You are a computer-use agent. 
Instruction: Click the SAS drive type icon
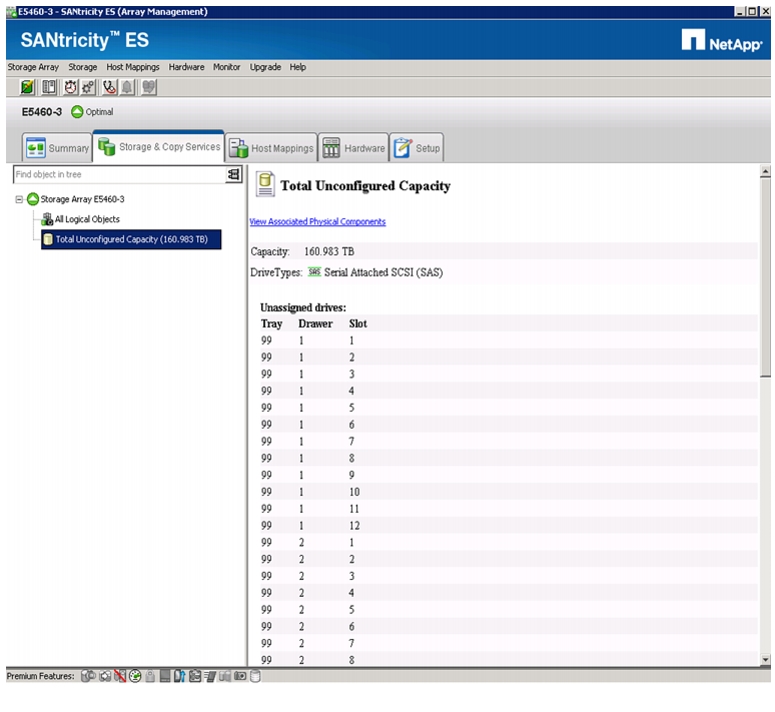coord(314,272)
